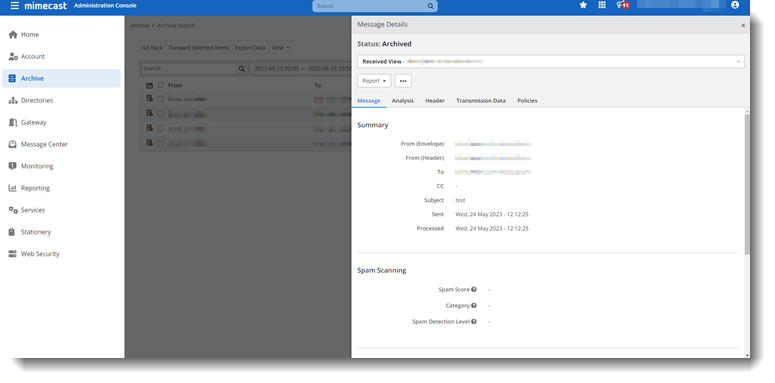
Task: Click the scrollbar down arrow
Action: tap(747, 355)
